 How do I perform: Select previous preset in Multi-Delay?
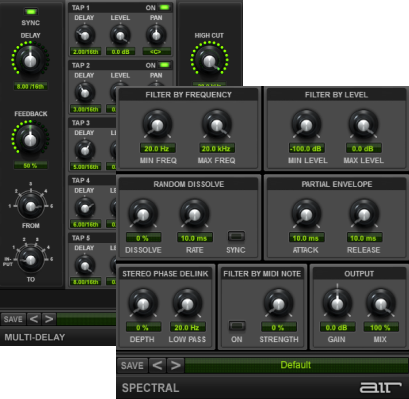[x=34, y=319]
